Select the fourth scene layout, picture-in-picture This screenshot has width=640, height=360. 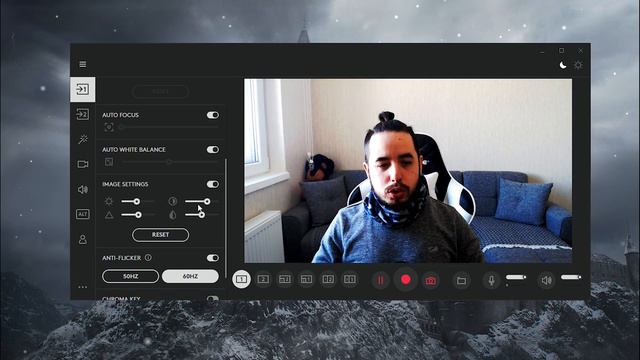[307, 280]
